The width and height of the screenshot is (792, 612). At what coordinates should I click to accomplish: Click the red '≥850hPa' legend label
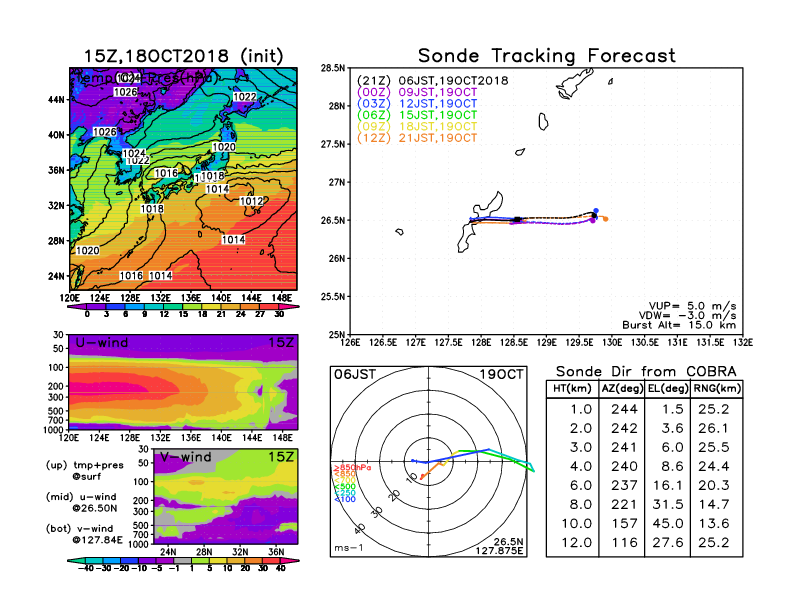tap(352, 468)
